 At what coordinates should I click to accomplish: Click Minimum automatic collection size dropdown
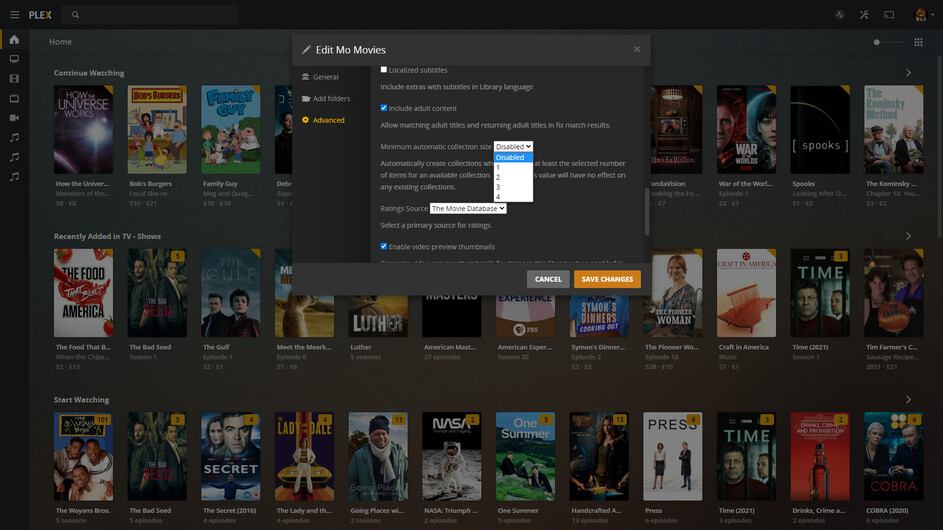[x=513, y=147]
